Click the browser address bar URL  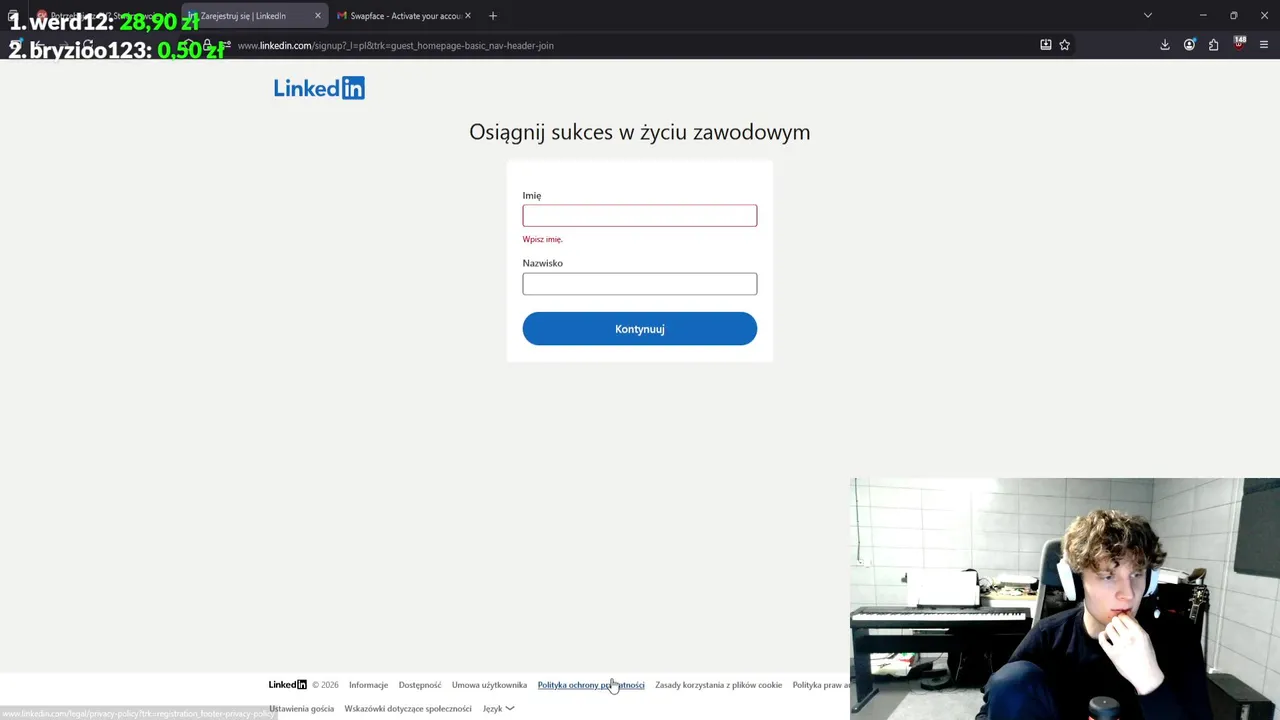click(x=395, y=45)
